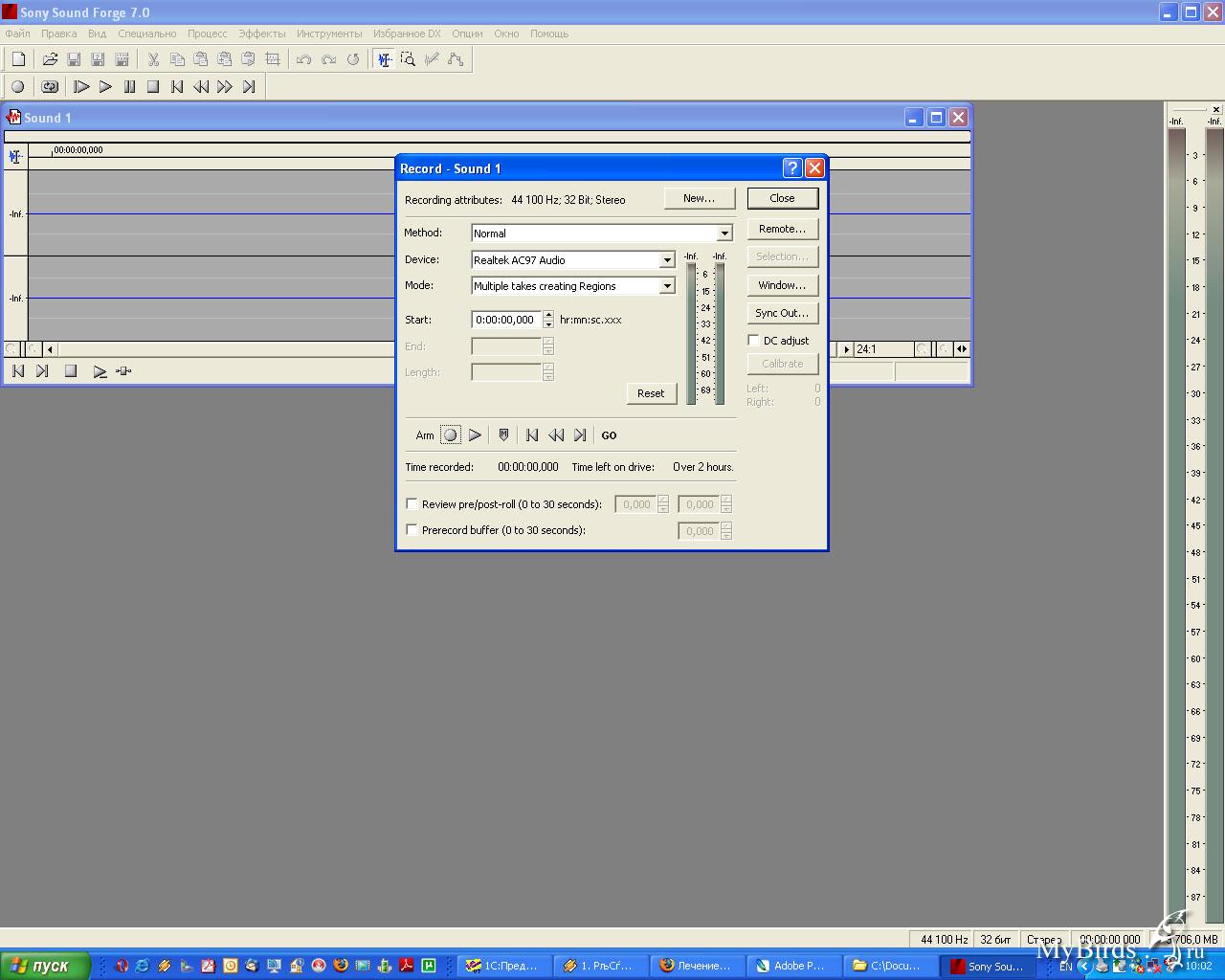Click the Remote... button

click(x=783, y=229)
